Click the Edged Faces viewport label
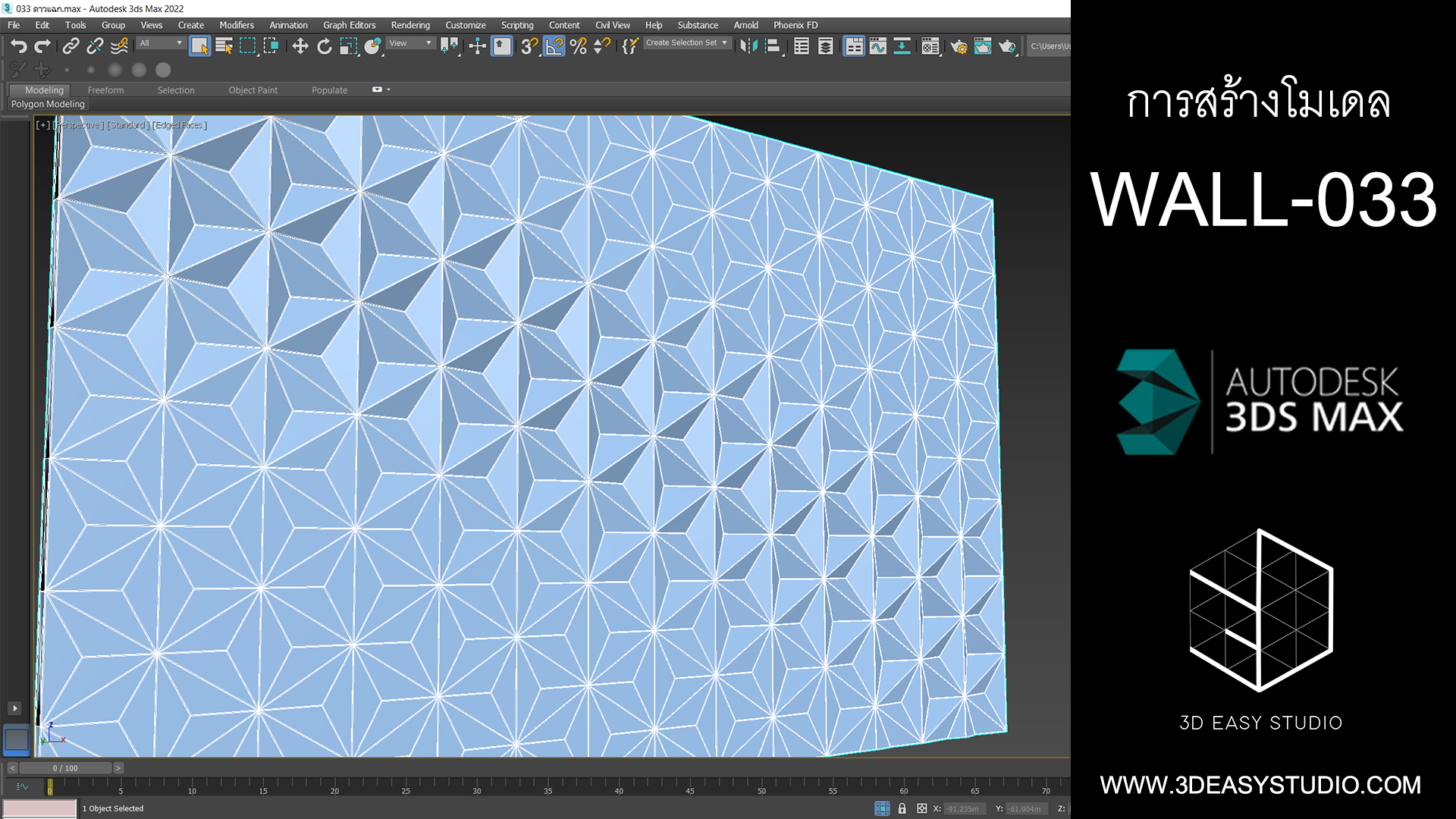 pos(180,125)
